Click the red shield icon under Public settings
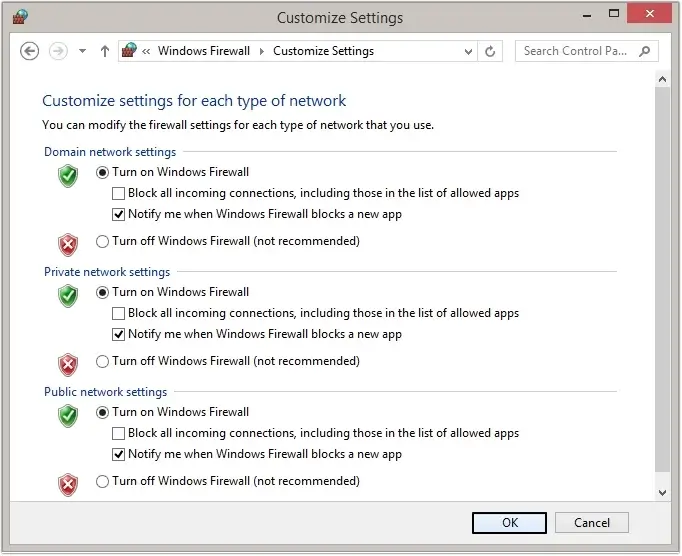This screenshot has height=556, width=682. click(x=68, y=485)
